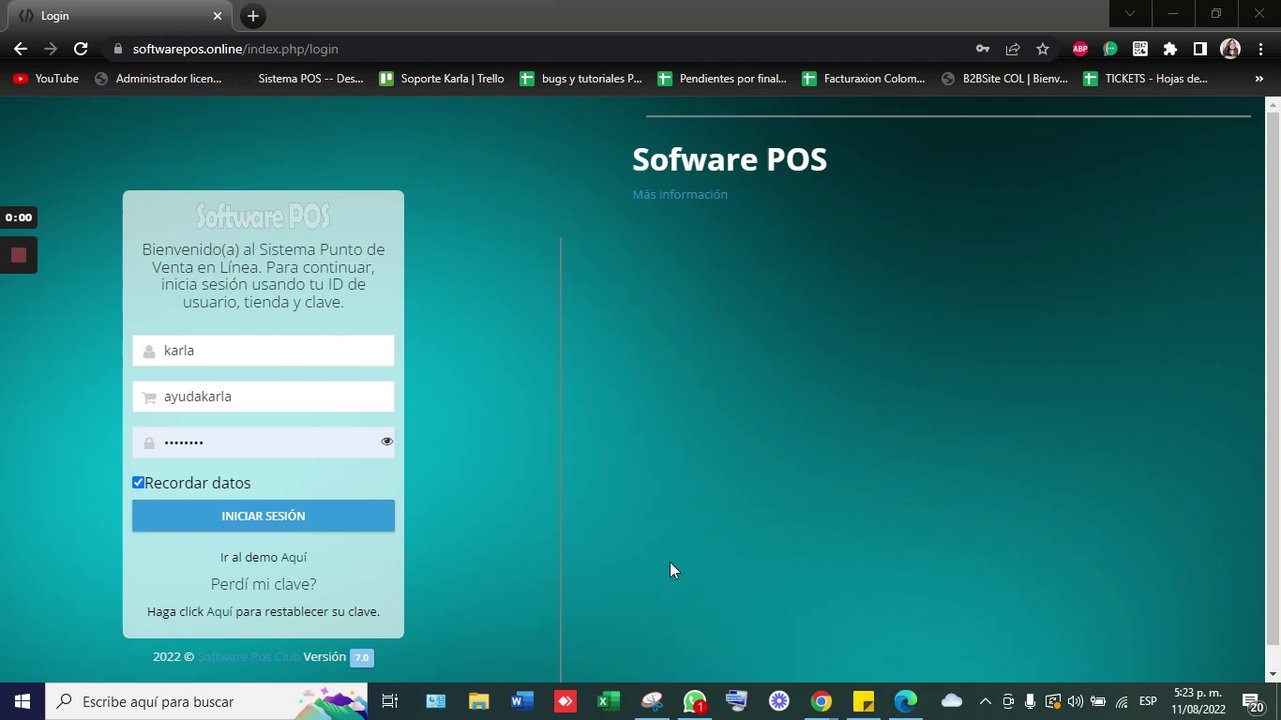The image size is (1281, 720).
Task: Show the password with the eye icon
Action: coord(386,441)
